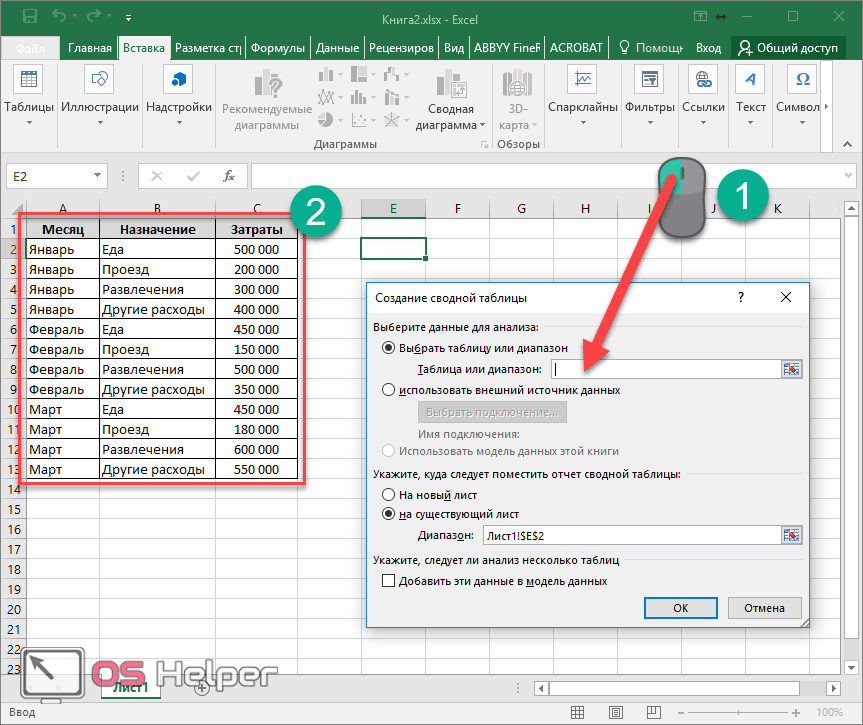The width and height of the screenshot is (863, 725).
Task: Click the Отмена button
Action: (x=764, y=607)
